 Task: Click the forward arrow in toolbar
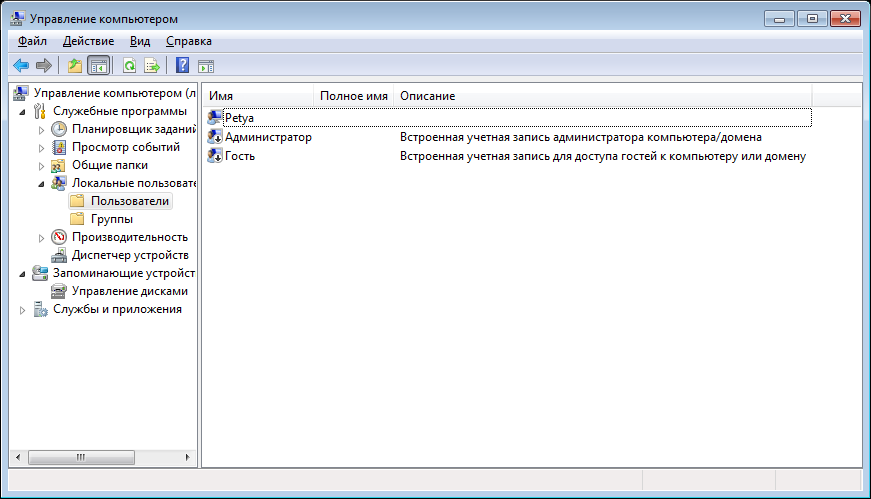point(44,66)
